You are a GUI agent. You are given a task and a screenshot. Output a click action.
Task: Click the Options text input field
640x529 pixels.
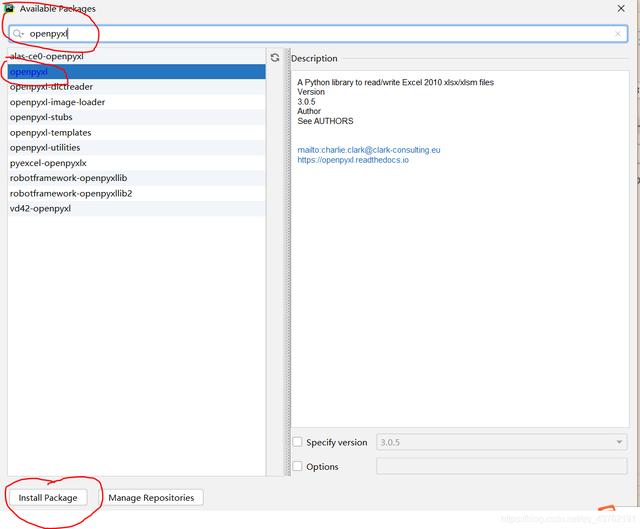(x=501, y=466)
